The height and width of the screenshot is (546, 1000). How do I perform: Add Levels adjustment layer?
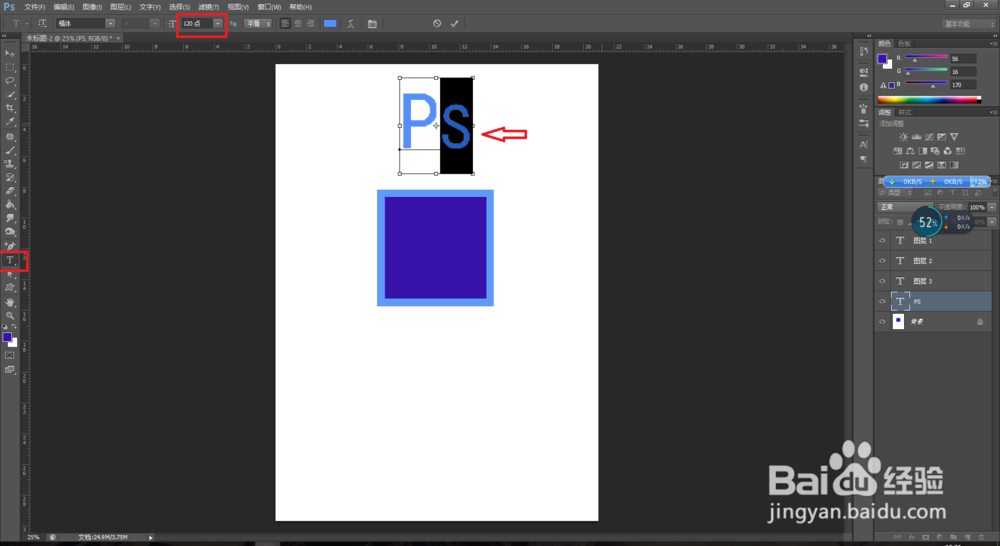(916, 136)
